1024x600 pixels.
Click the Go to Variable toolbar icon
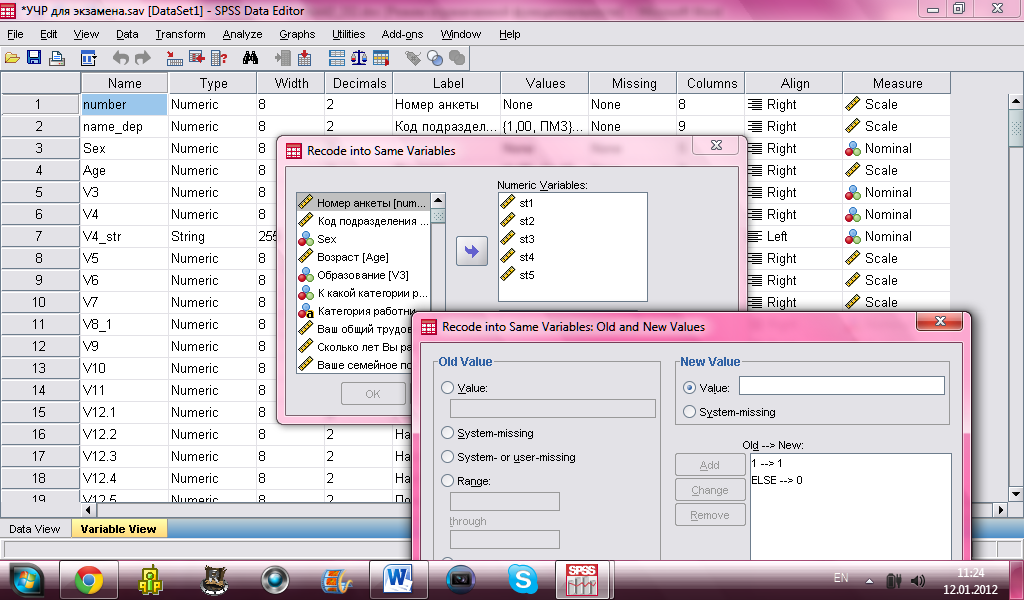pyautogui.click(x=197, y=58)
